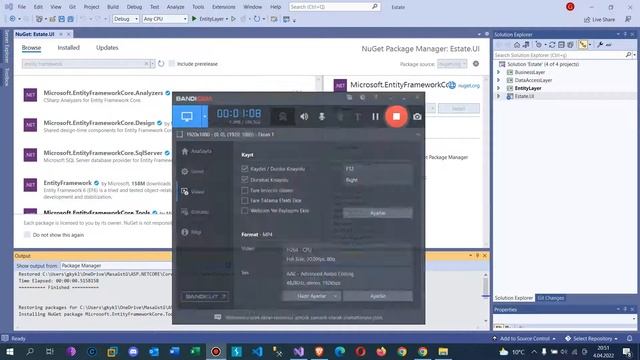The height and width of the screenshot is (360, 640).
Task: Open Debug menu in Visual Studio
Action: pyautogui.click(x=134, y=7)
